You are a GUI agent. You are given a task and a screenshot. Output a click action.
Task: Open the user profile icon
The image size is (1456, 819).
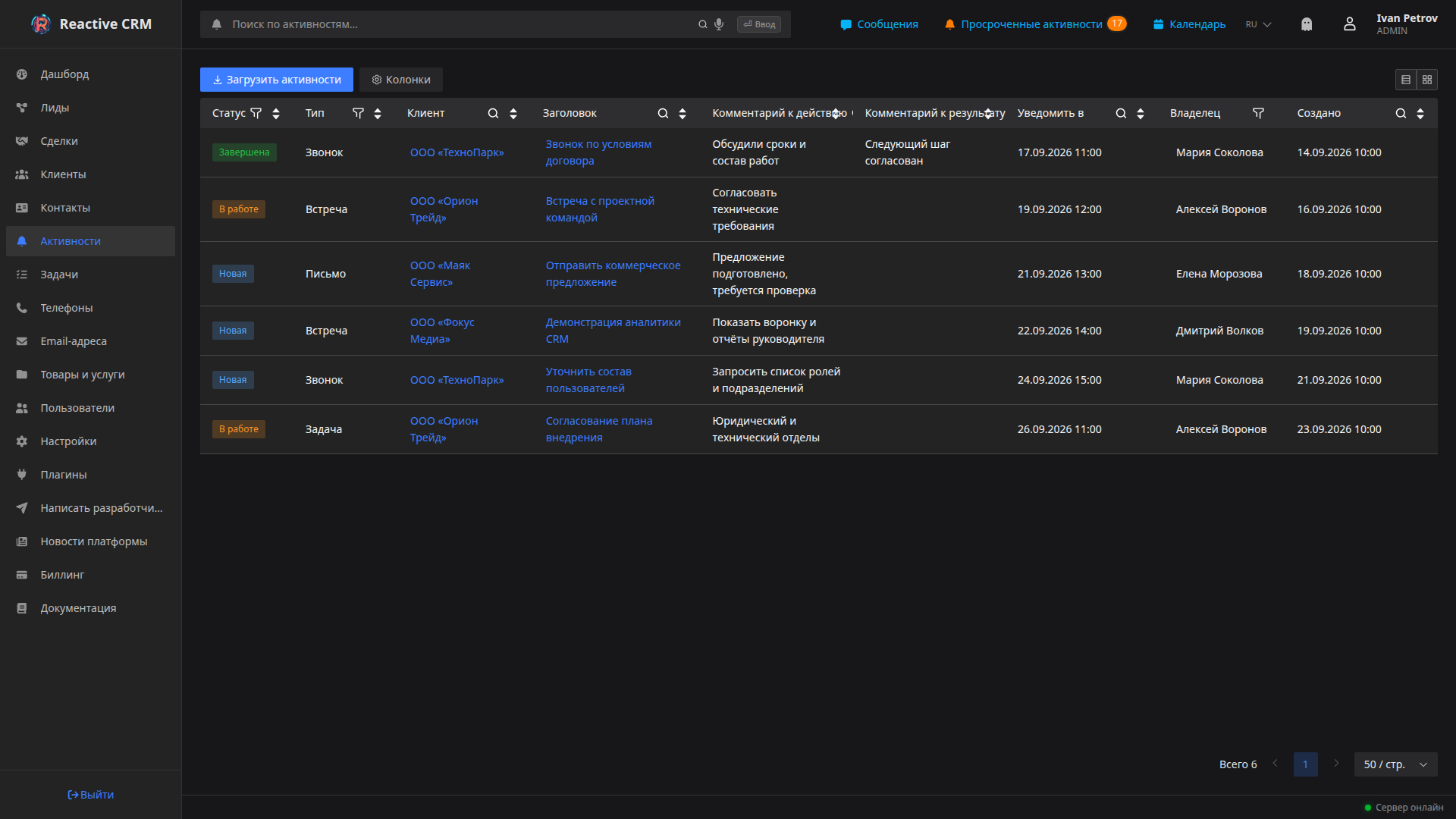point(1350,24)
